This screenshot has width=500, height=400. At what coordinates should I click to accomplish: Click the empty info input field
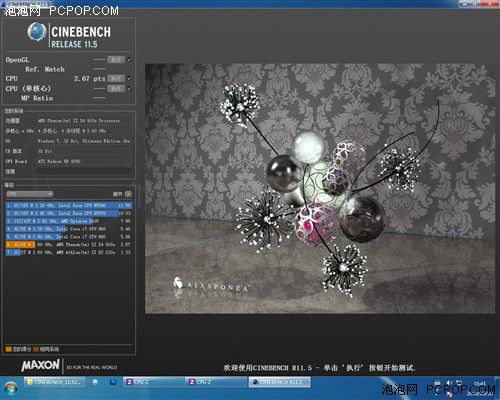coord(83,171)
